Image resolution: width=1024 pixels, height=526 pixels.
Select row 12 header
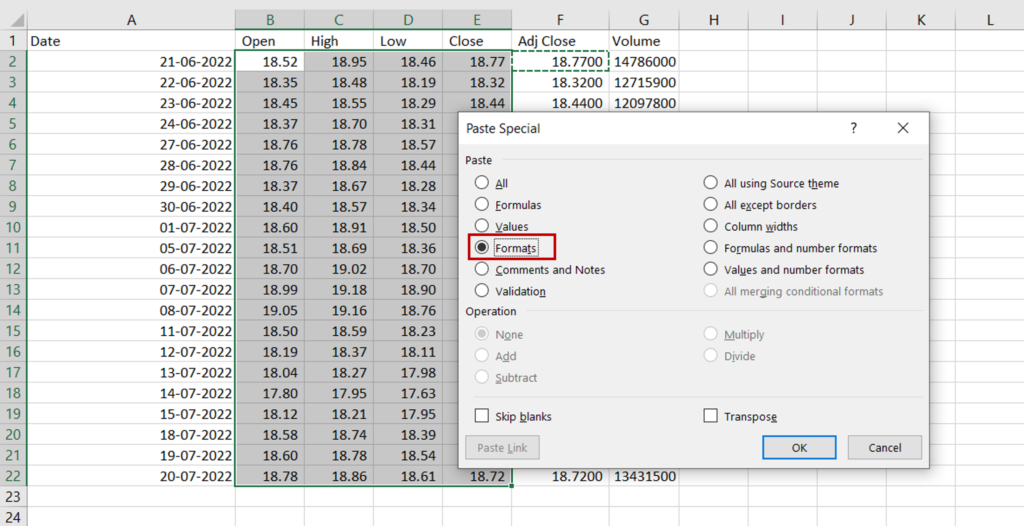(13, 269)
